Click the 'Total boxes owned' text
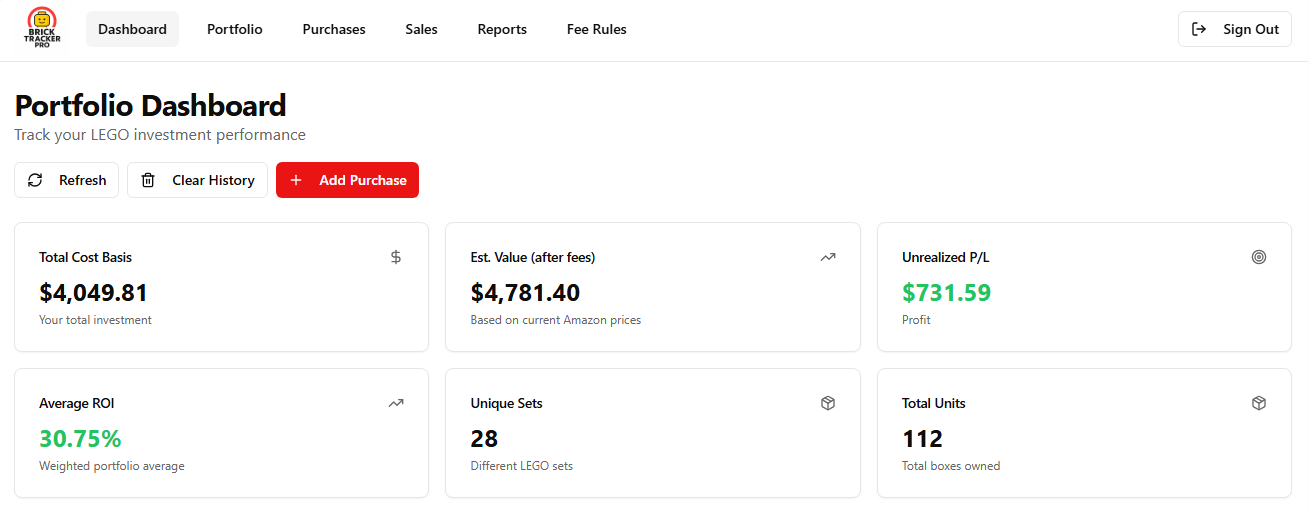This screenshot has width=1309, height=512. click(x=951, y=466)
